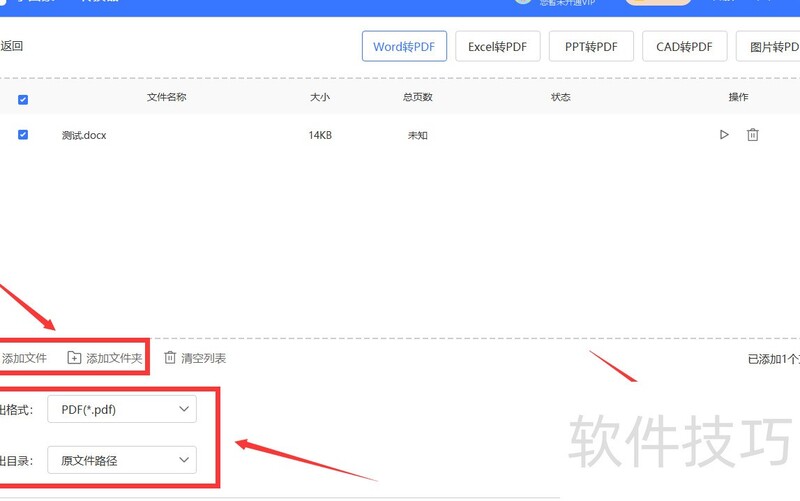Delete 测试.docx using the row trash icon
Image resolution: width=800 pixels, height=501 pixels.
pos(753,135)
